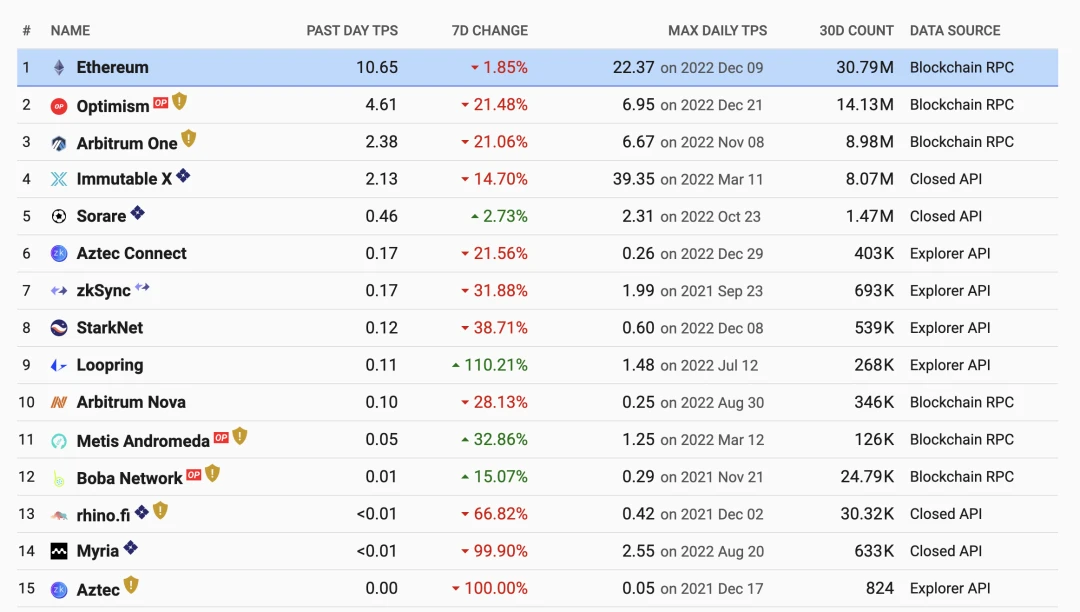Select Arbitrum Nova's Blockchain RPC data source
This screenshot has width=1080, height=612.
(x=962, y=402)
